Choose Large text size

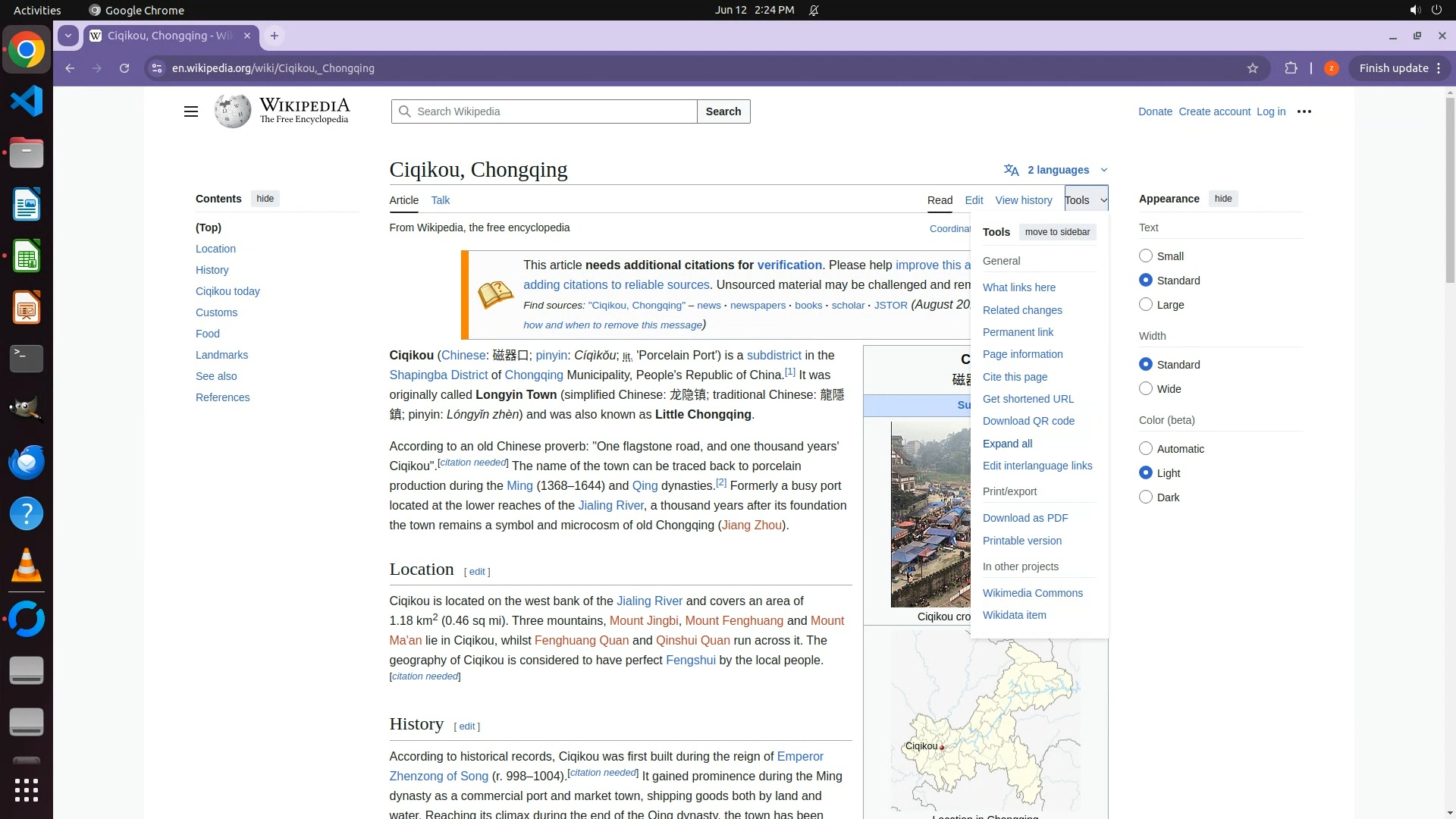coord(1146,305)
